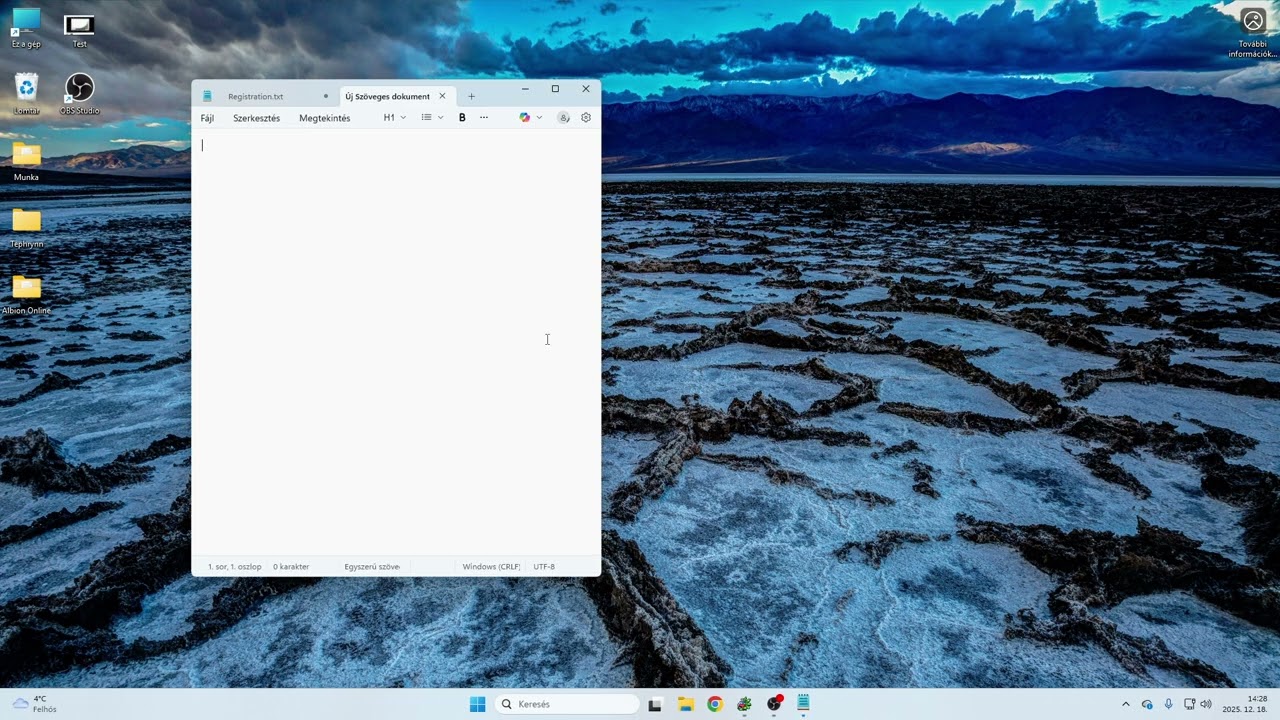Expand the list formatting dropdown

coord(432,118)
